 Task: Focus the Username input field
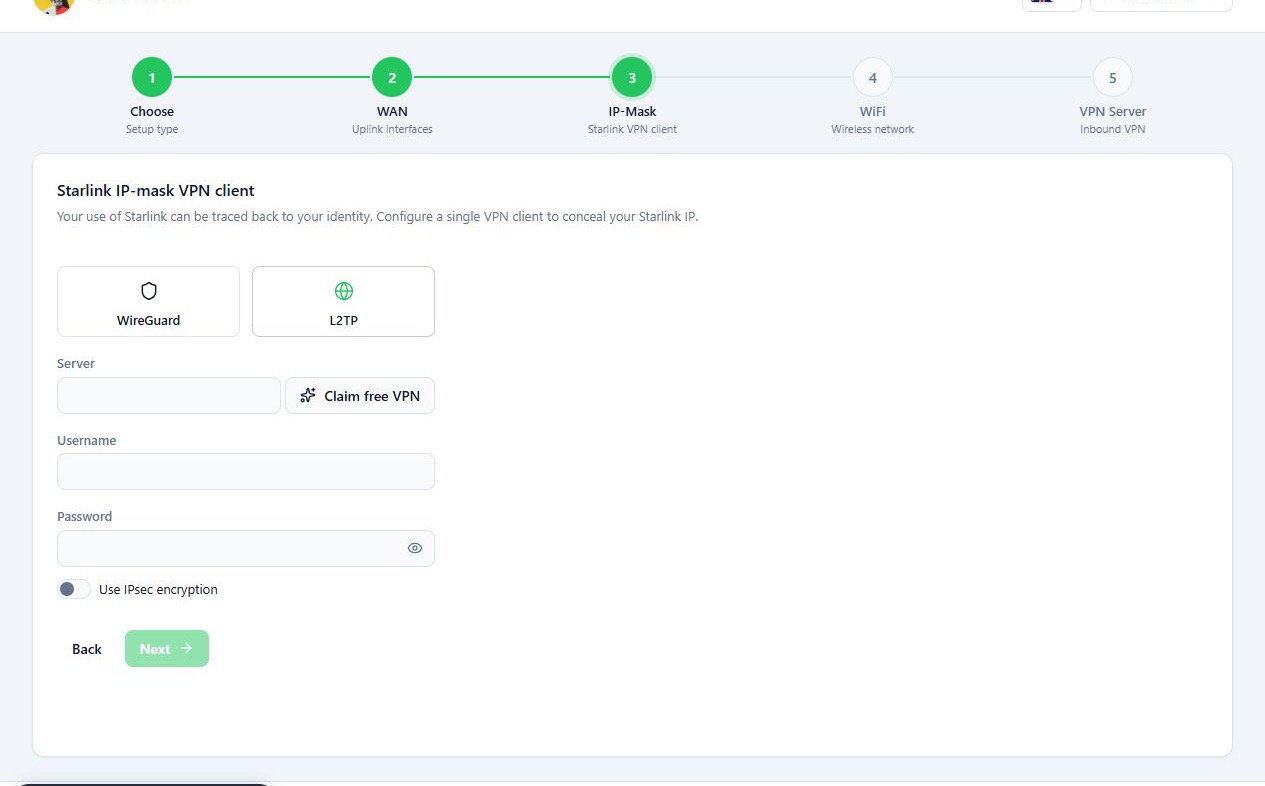coord(246,471)
